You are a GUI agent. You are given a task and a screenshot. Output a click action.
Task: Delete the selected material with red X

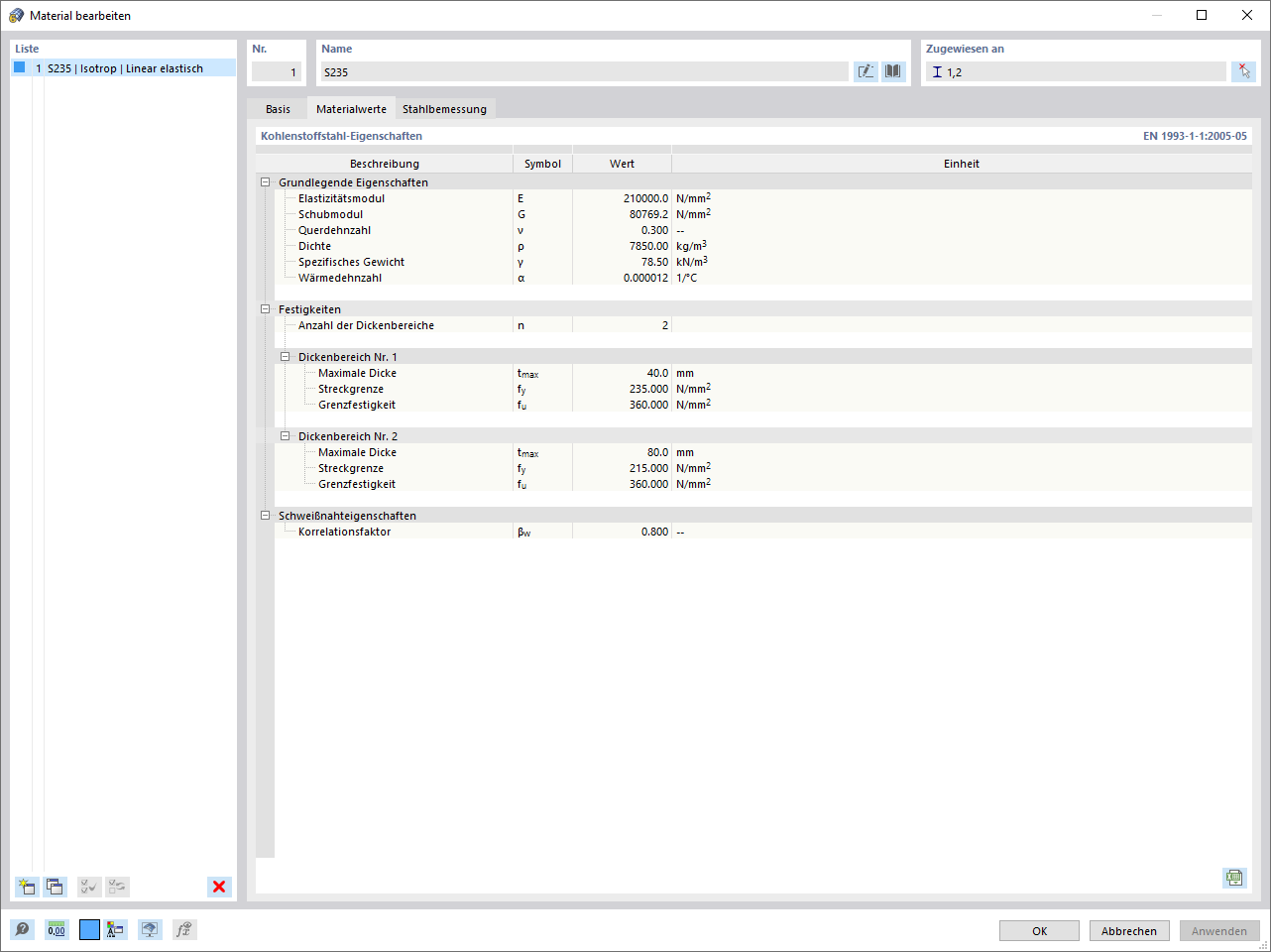[x=219, y=887]
